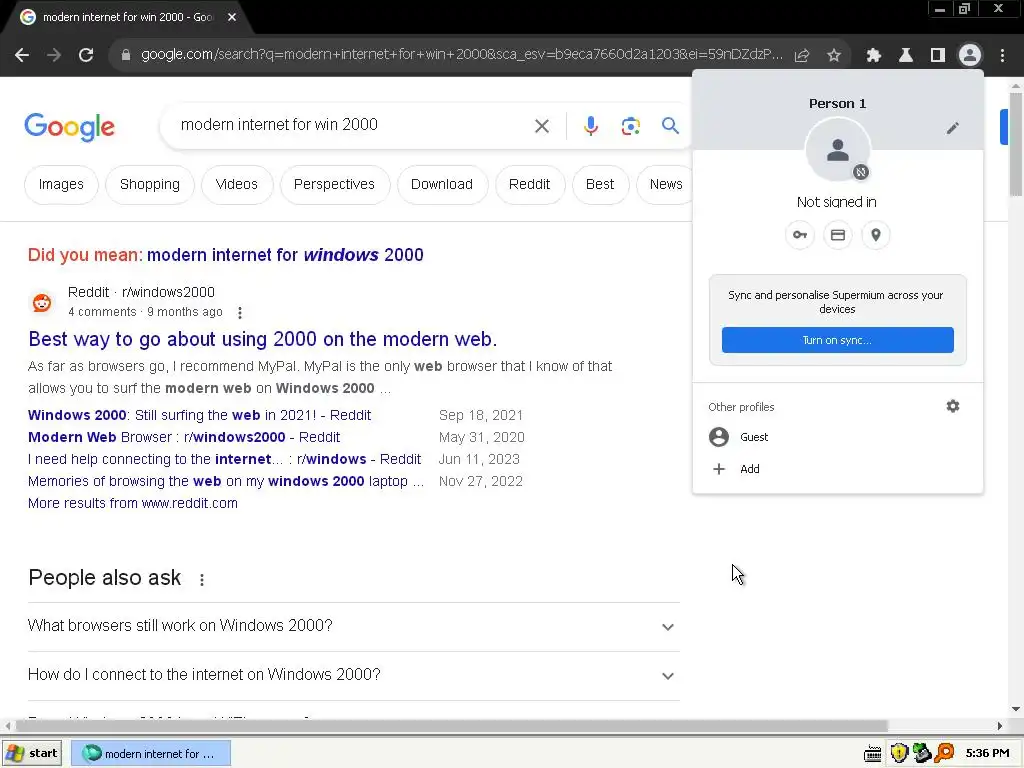Image resolution: width=1024 pixels, height=768 pixels.
Task: View site information lock icon
Action: pyautogui.click(x=126, y=55)
